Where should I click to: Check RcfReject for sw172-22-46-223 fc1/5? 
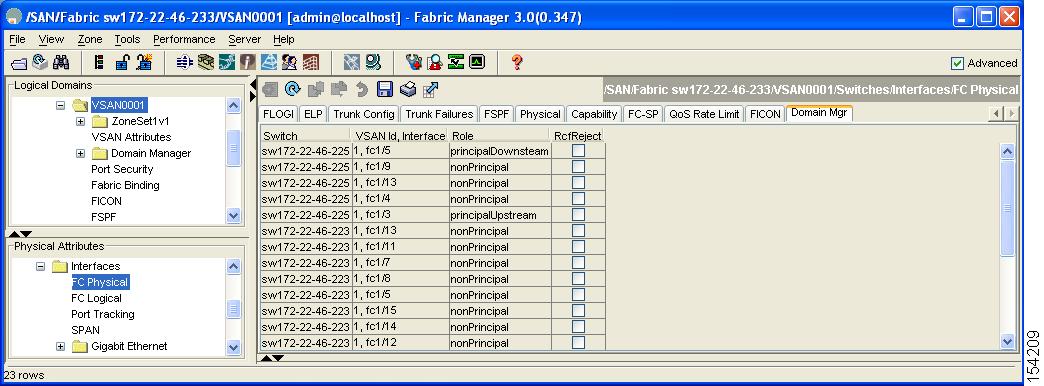click(579, 294)
